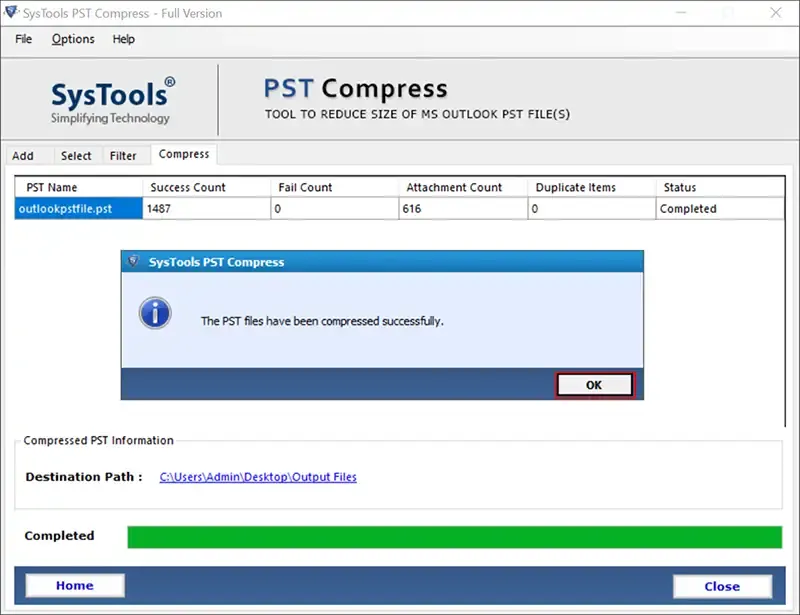Click the 'compressed successfully' message text
Screen dimensions: 800x615
(322, 321)
